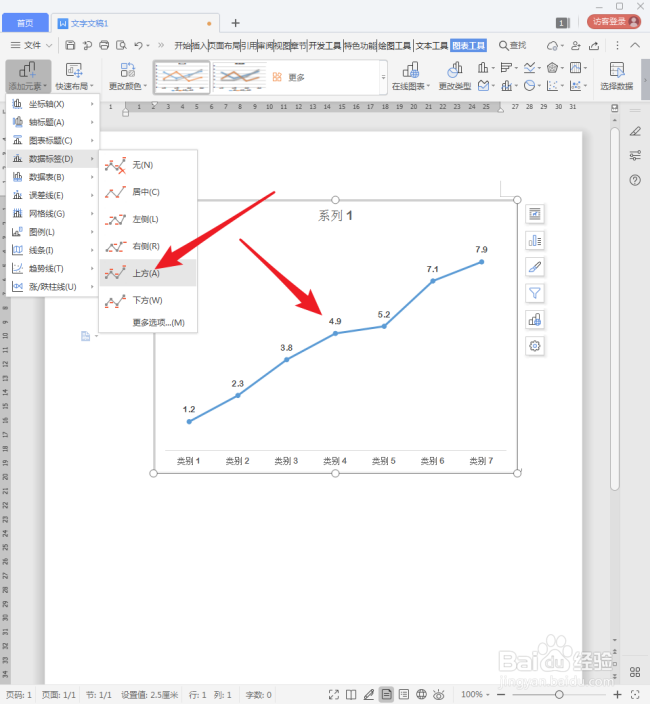The width and height of the screenshot is (650, 704).
Task: Open the 添加元素 add element dropdown
Action: pyautogui.click(x=28, y=76)
